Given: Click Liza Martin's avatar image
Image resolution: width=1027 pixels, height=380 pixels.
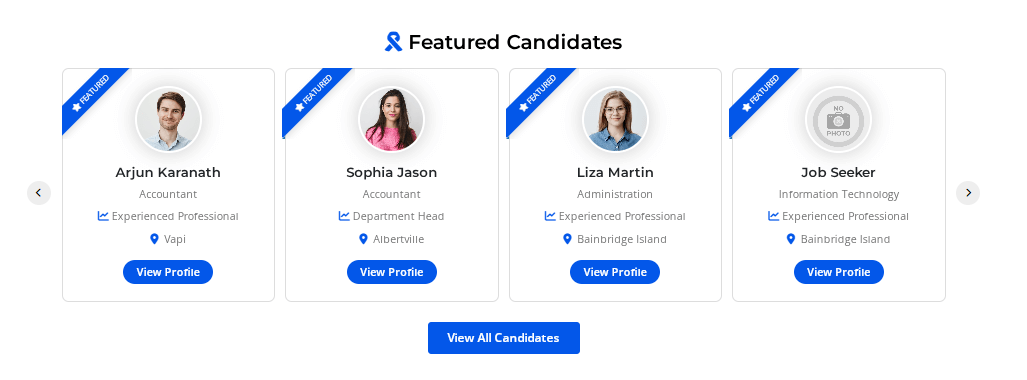Looking at the screenshot, I should 615,120.
